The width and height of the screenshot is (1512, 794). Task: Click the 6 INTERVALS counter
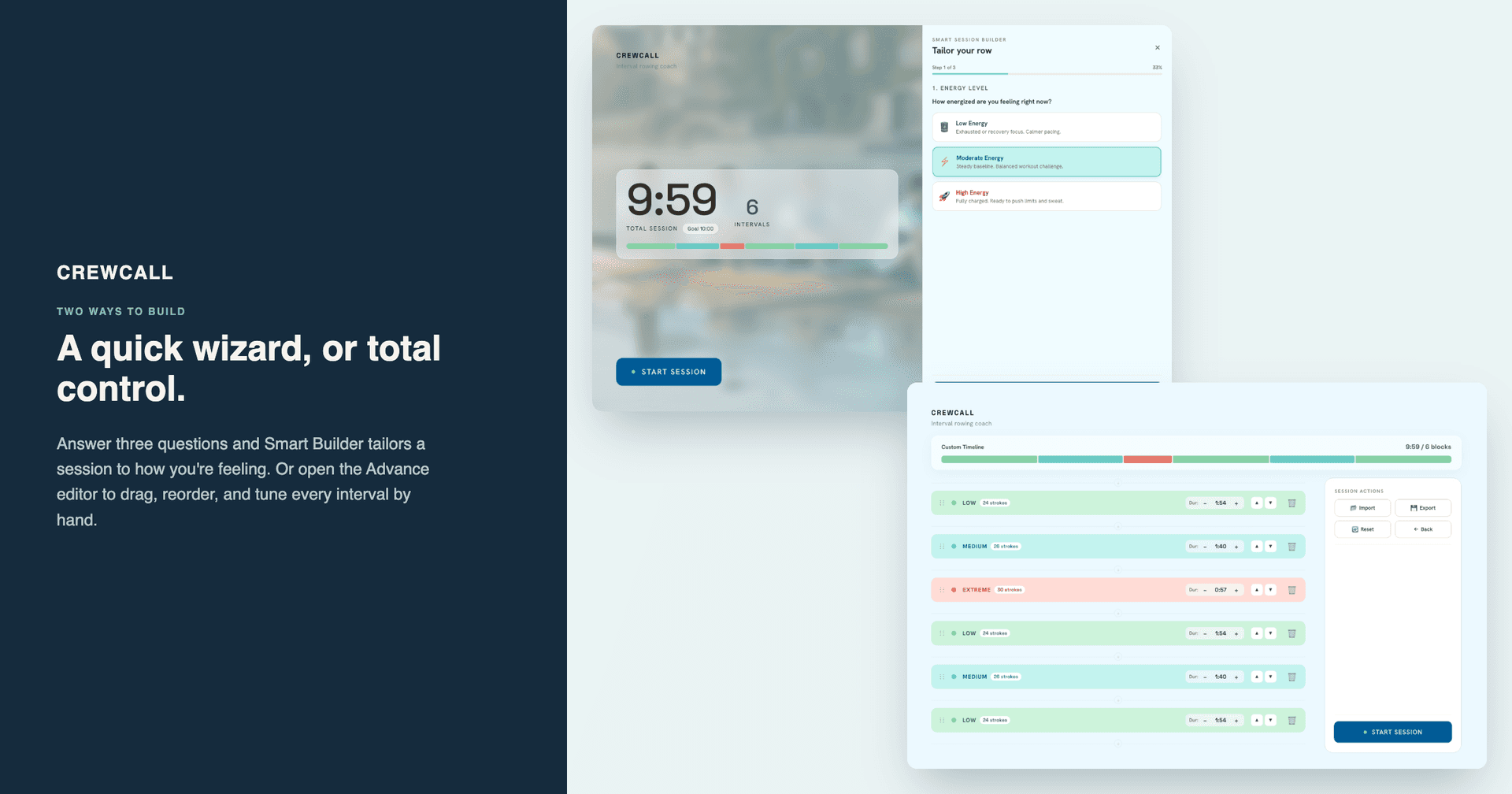[x=752, y=212]
